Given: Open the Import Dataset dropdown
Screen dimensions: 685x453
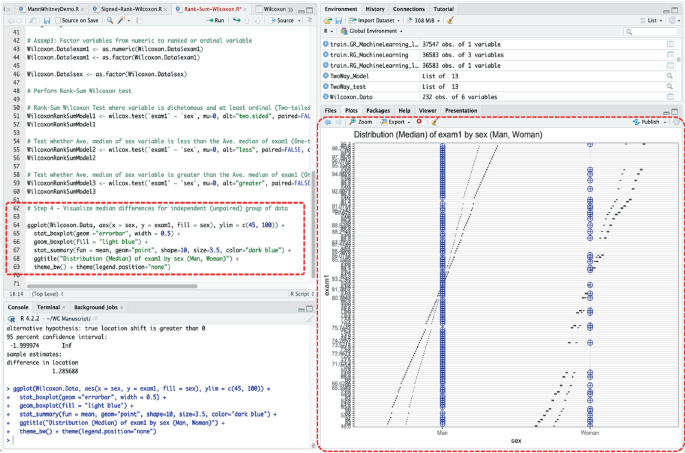Looking at the screenshot, I should pyautogui.click(x=376, y=20).
